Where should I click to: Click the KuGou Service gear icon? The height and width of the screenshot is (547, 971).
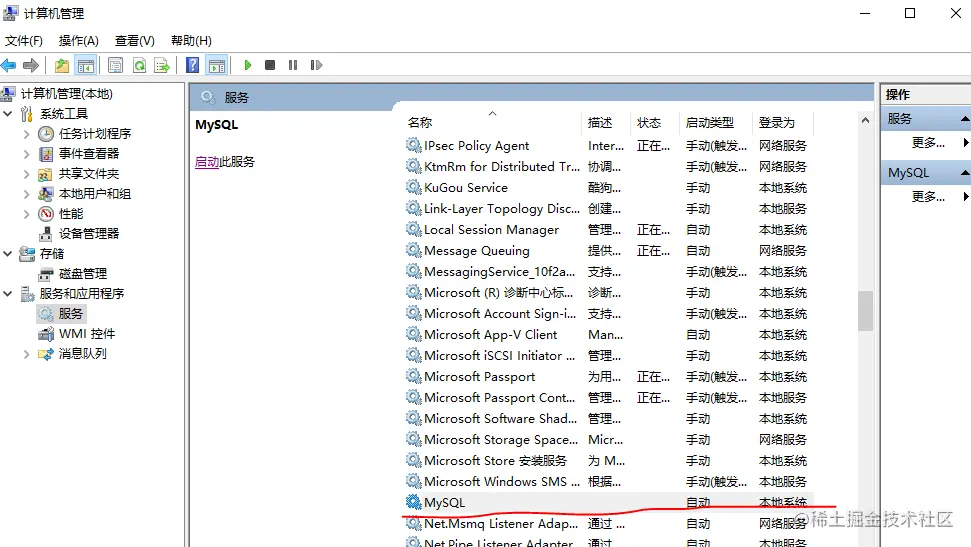[414, 187]
